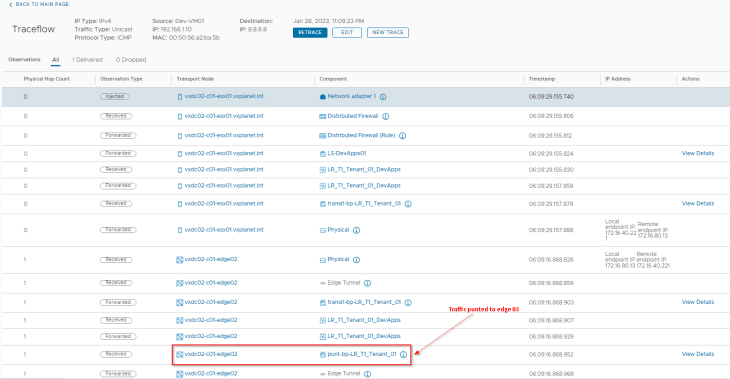
Task: Open Edge Tunnel info icon at 06:09:16.868.859
Action: pos(367,283)
